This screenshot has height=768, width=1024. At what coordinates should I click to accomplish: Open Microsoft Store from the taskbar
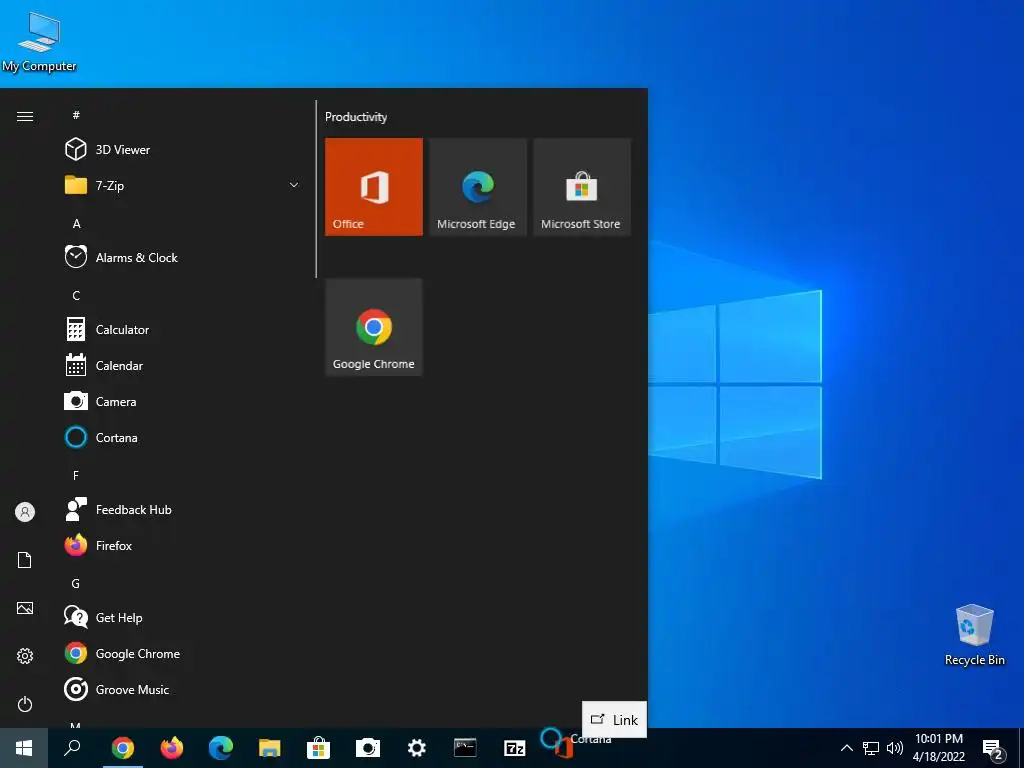[319, 748]
